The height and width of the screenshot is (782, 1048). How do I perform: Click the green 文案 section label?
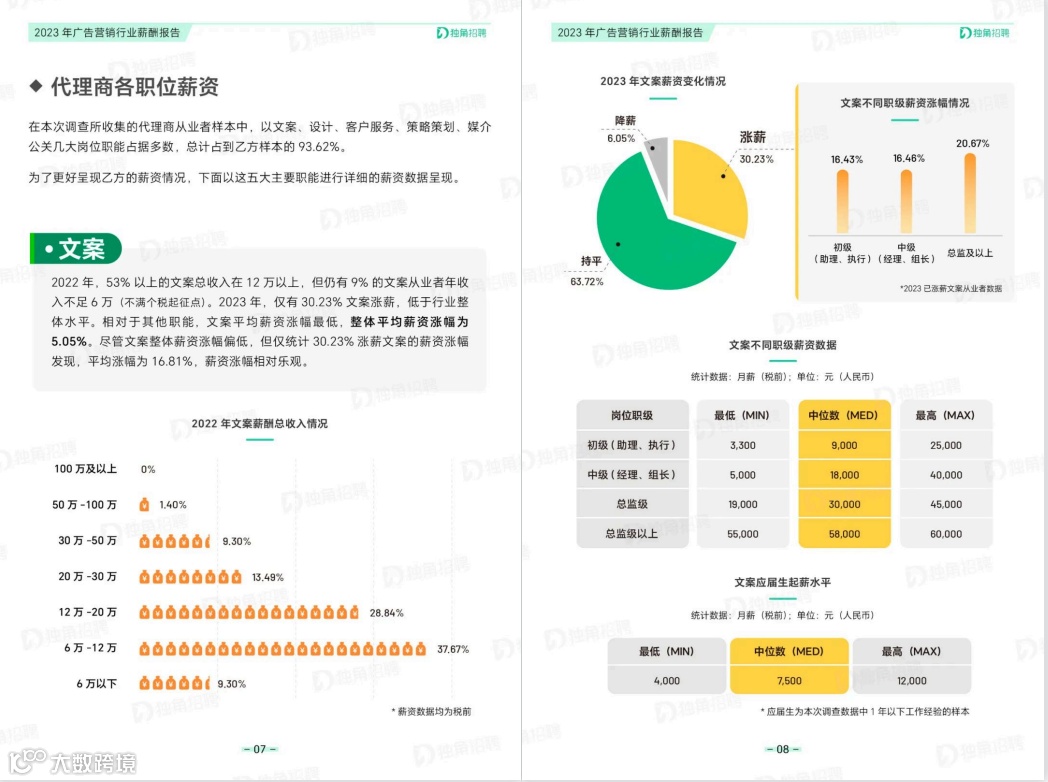point(76,249)
